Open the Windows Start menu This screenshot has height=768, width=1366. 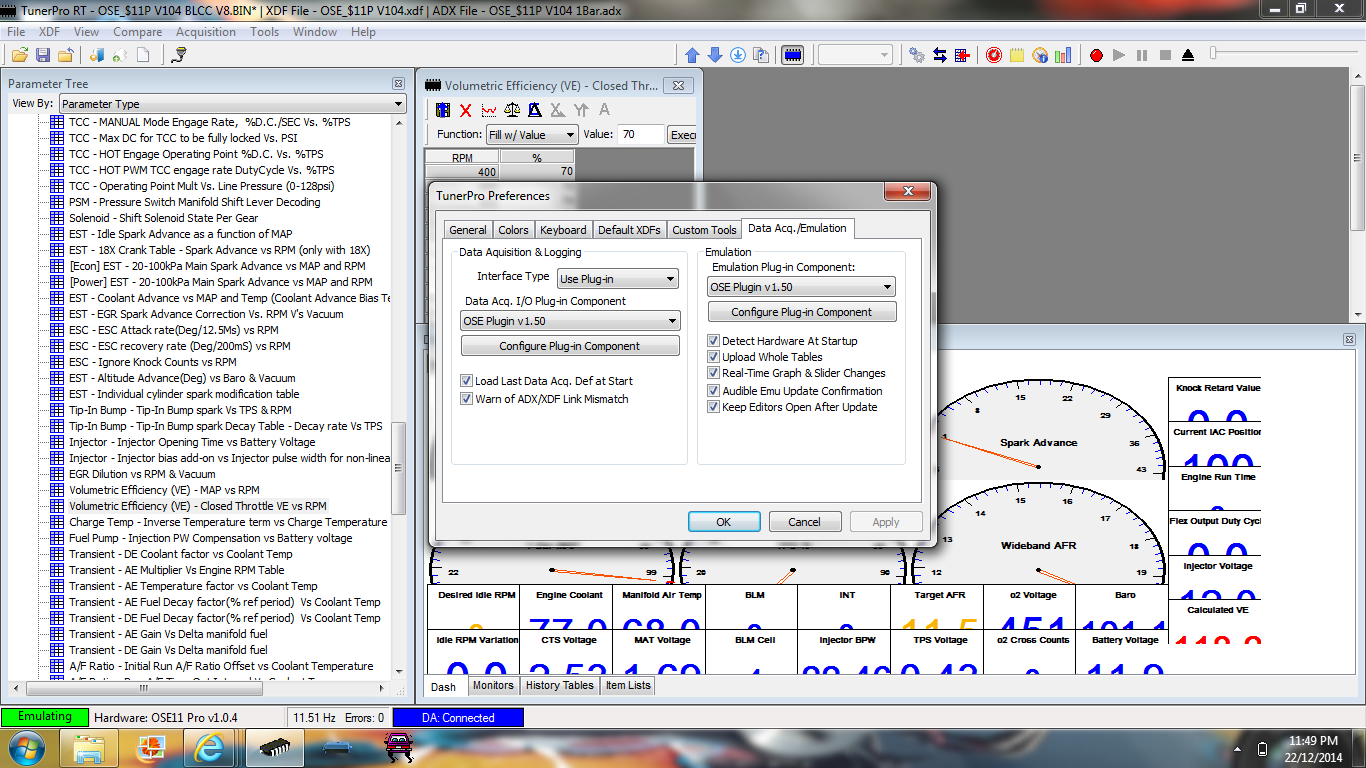coord(24,746)
